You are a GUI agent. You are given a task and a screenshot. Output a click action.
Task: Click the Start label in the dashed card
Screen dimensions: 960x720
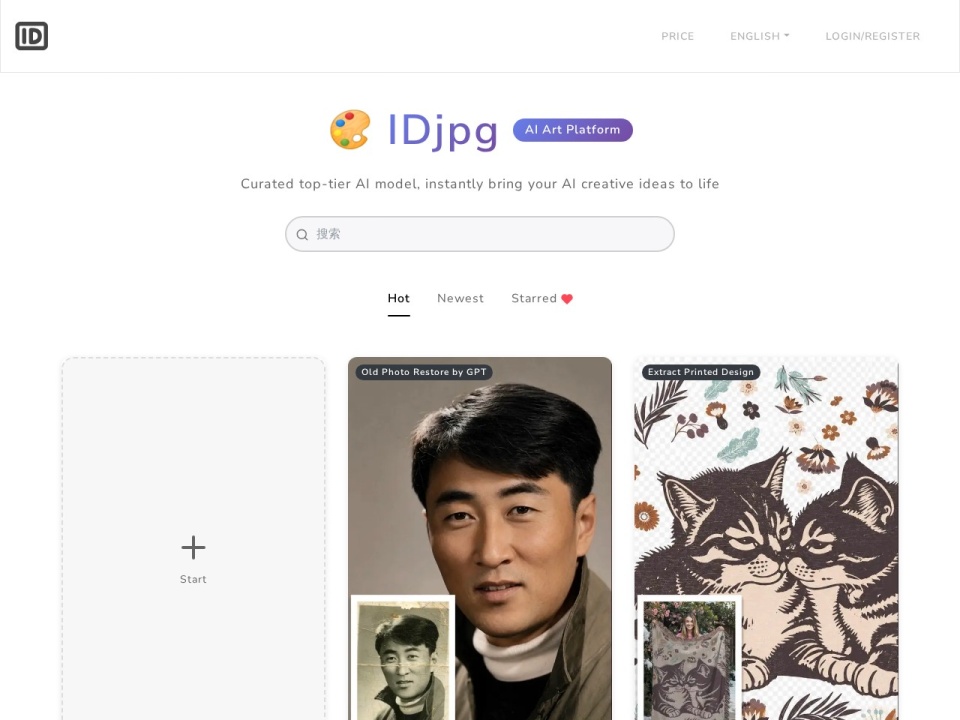pyautogui.click(x=193, y=579)
